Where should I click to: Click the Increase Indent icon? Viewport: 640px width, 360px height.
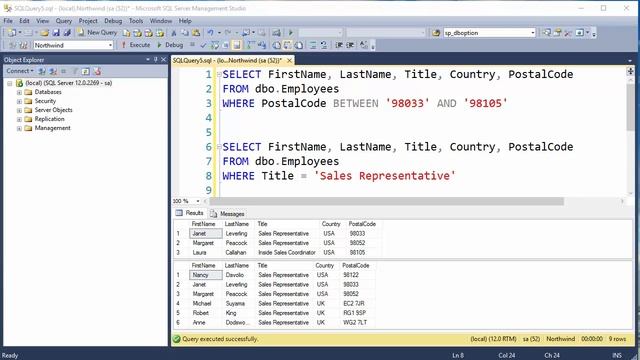pyautogui.click(x=350, y=45)
